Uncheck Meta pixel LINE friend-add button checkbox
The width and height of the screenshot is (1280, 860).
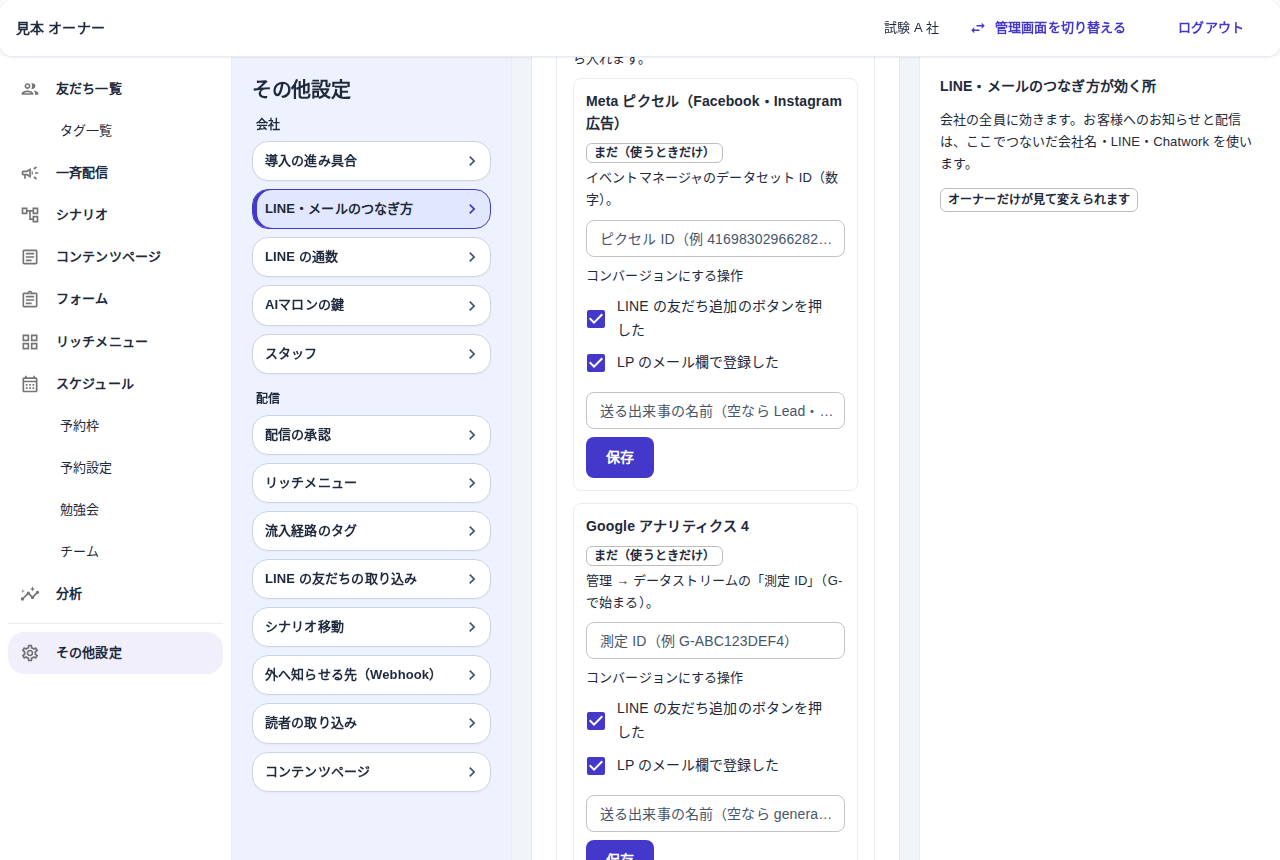pyautogui.click(x=596, y=319)
